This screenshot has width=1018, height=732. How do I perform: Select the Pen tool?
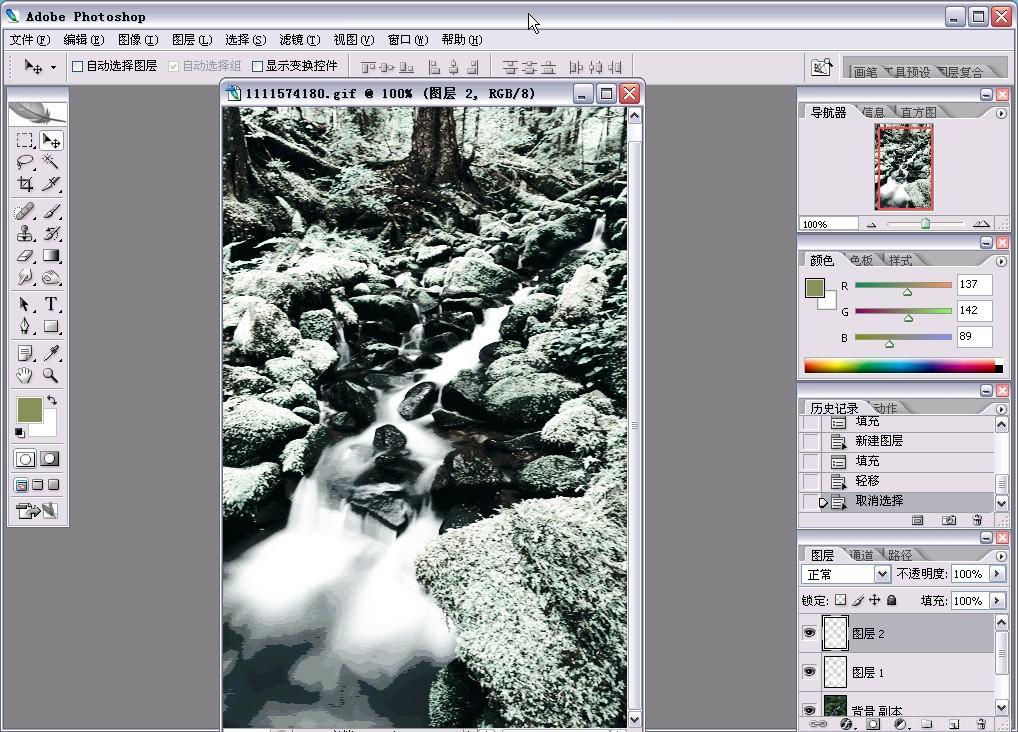point(25,326)
